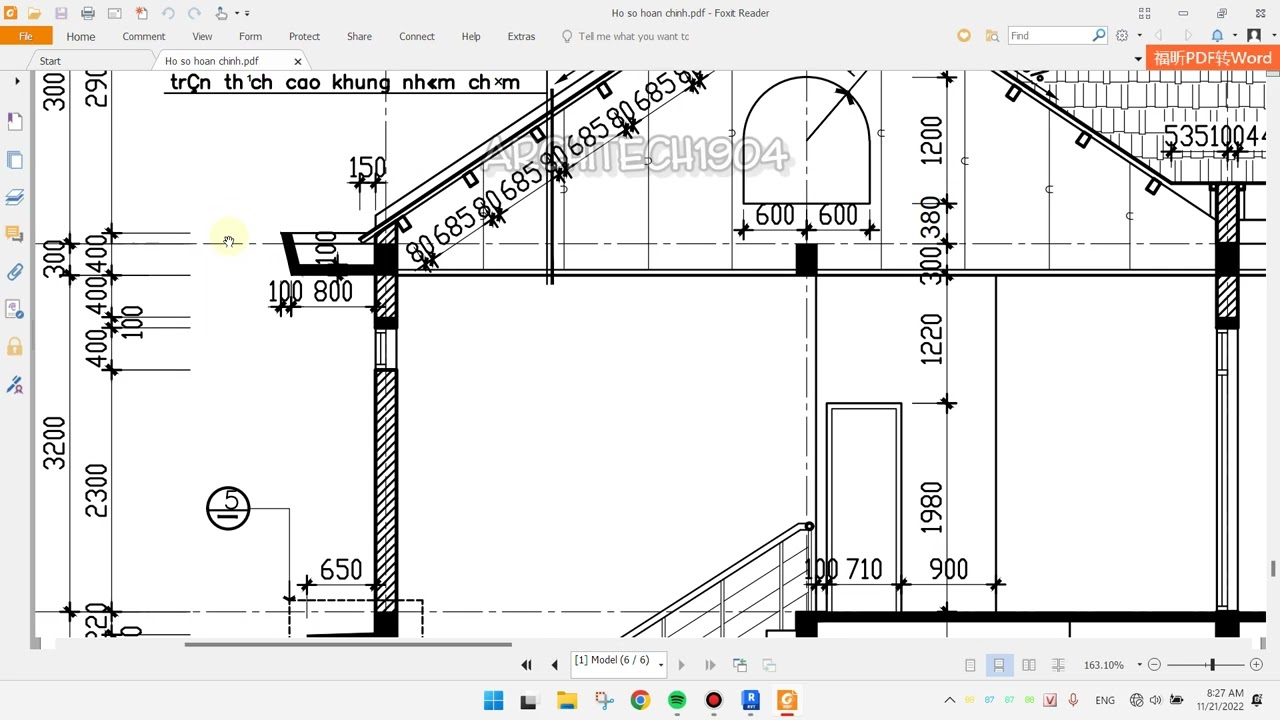Click the magnifier icon in Find box

[1099, 36]
